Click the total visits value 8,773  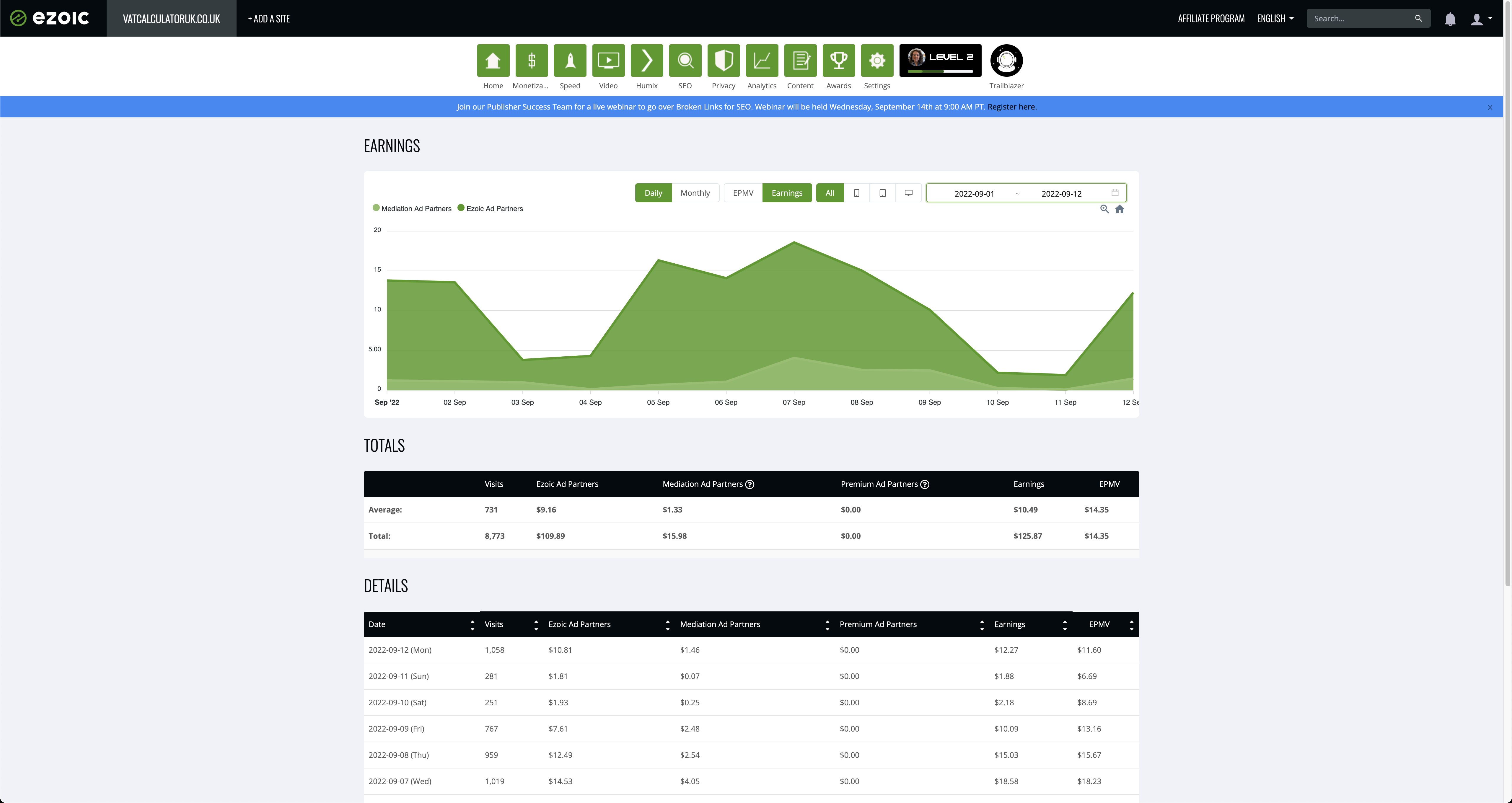[494, 536]
